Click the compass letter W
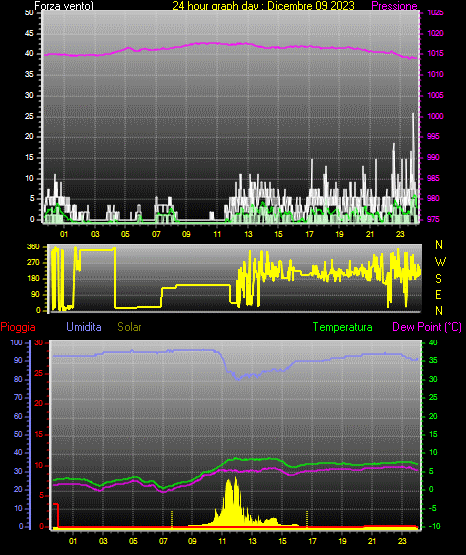 pyautogui.click(x=440, y=262)
